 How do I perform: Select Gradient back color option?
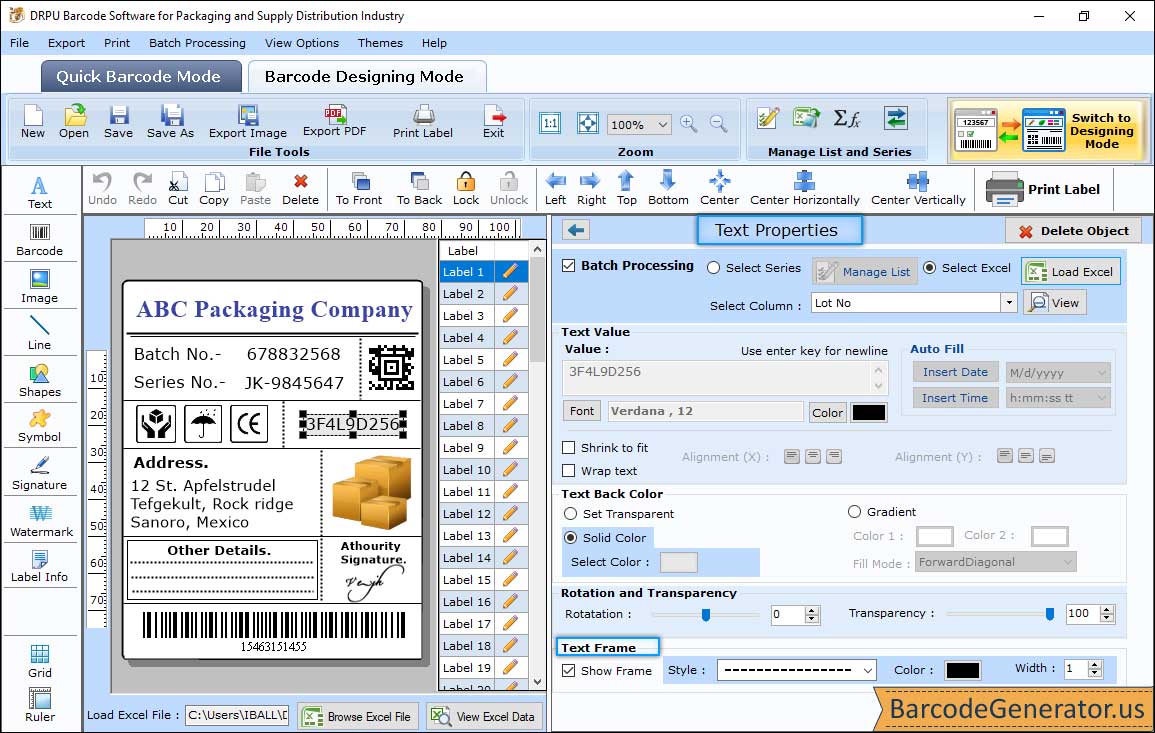point(854,511)
